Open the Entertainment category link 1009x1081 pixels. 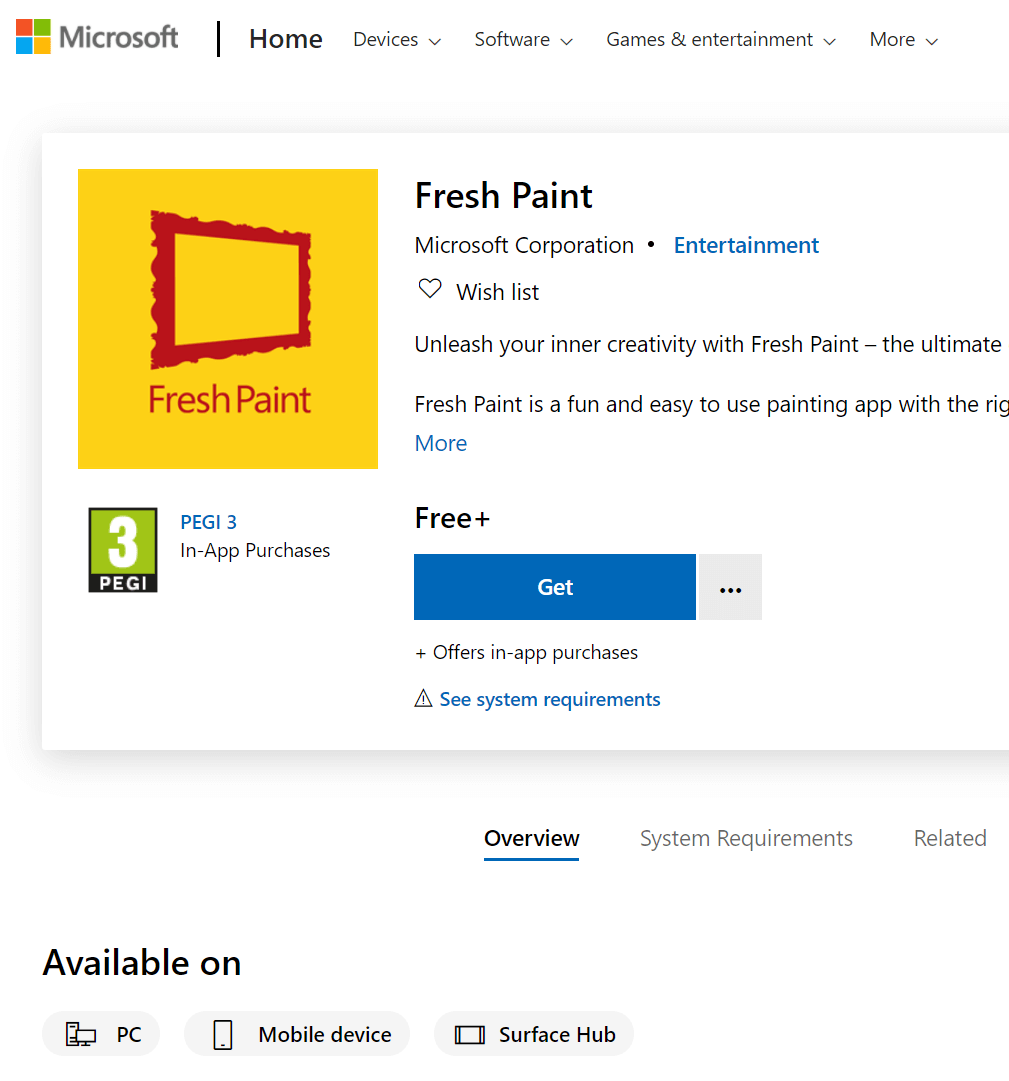(x=745, y=244)
